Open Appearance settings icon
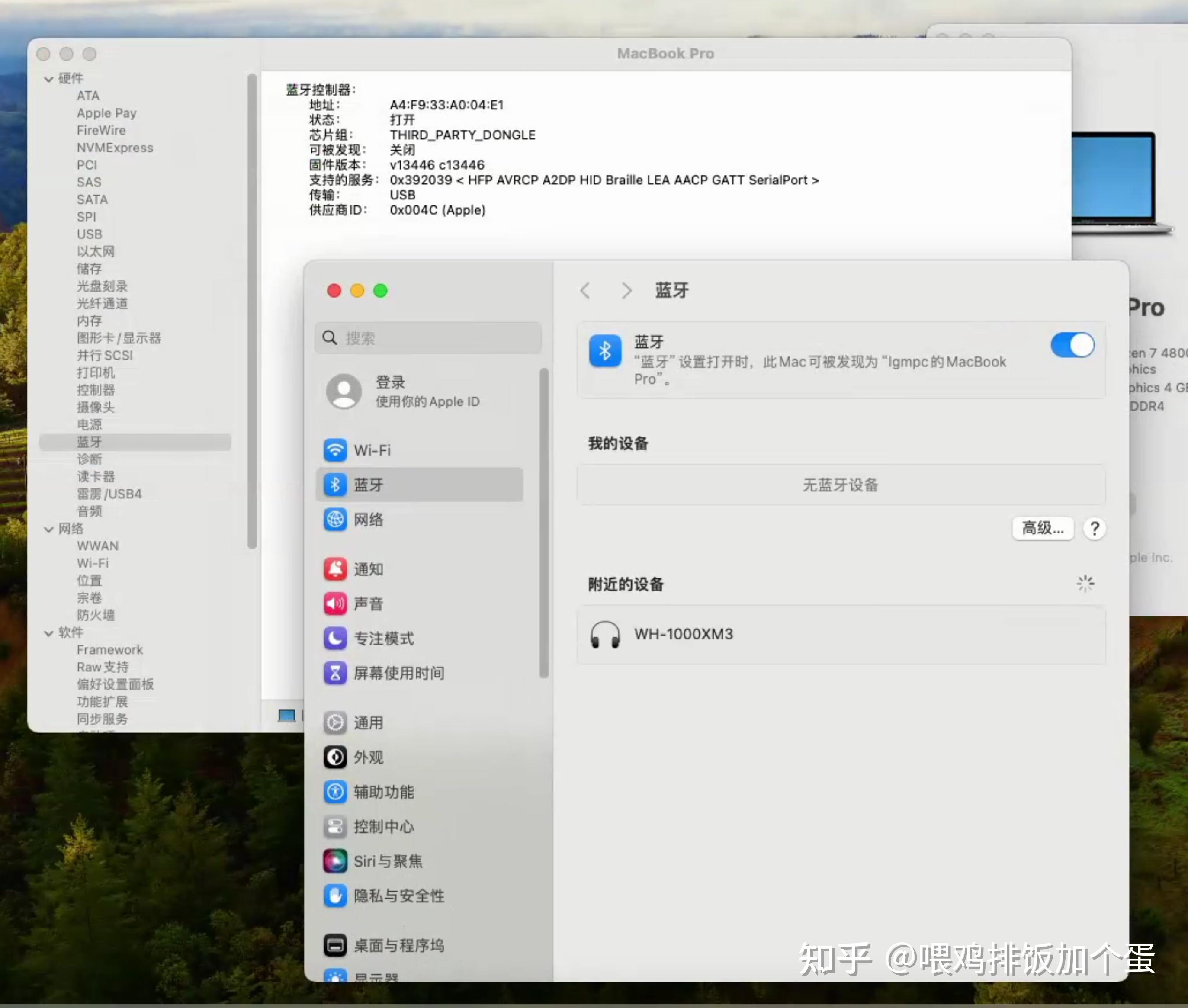Screen dimensions: 1188x1008 (x=335, y=757)
